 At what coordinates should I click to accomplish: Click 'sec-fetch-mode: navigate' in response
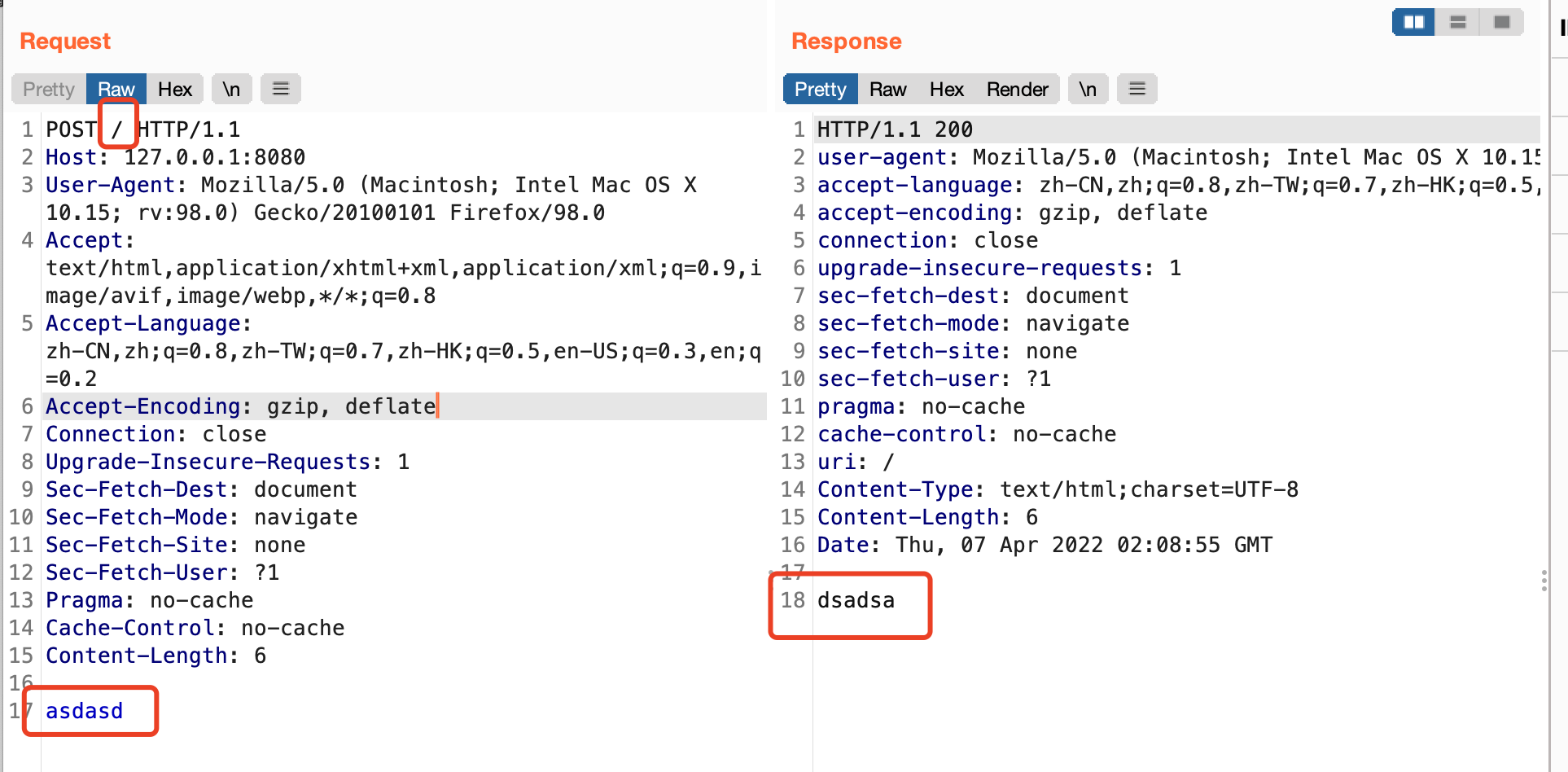point(974,323)
